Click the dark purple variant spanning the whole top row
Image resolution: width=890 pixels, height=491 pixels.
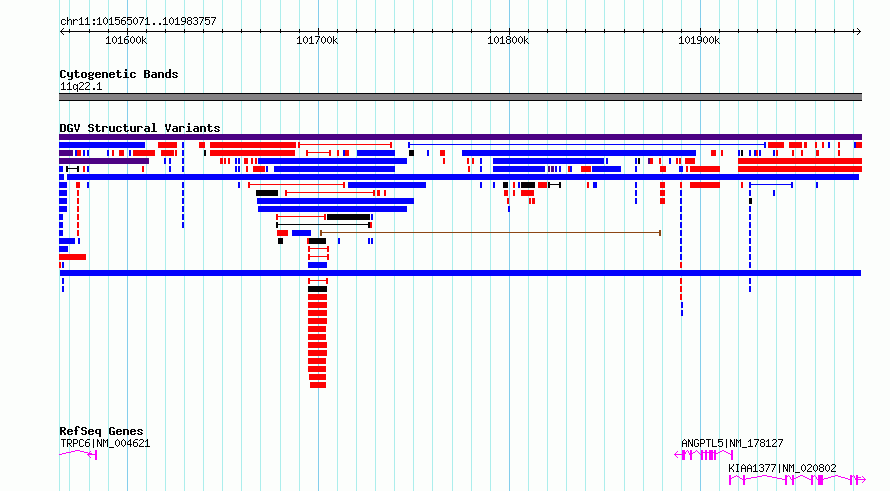(x=460, y=137)
